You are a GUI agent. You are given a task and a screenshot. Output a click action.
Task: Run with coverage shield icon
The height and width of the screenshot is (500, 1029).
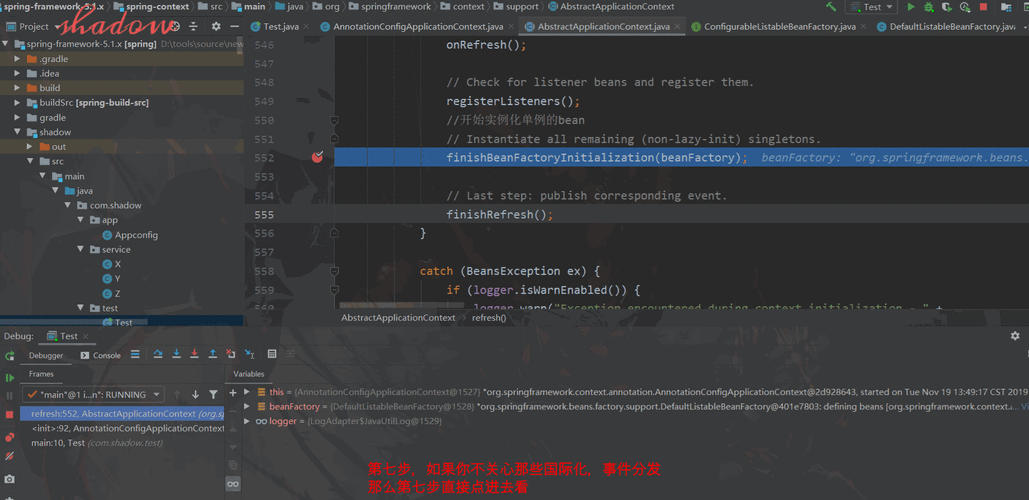(946, 7)
